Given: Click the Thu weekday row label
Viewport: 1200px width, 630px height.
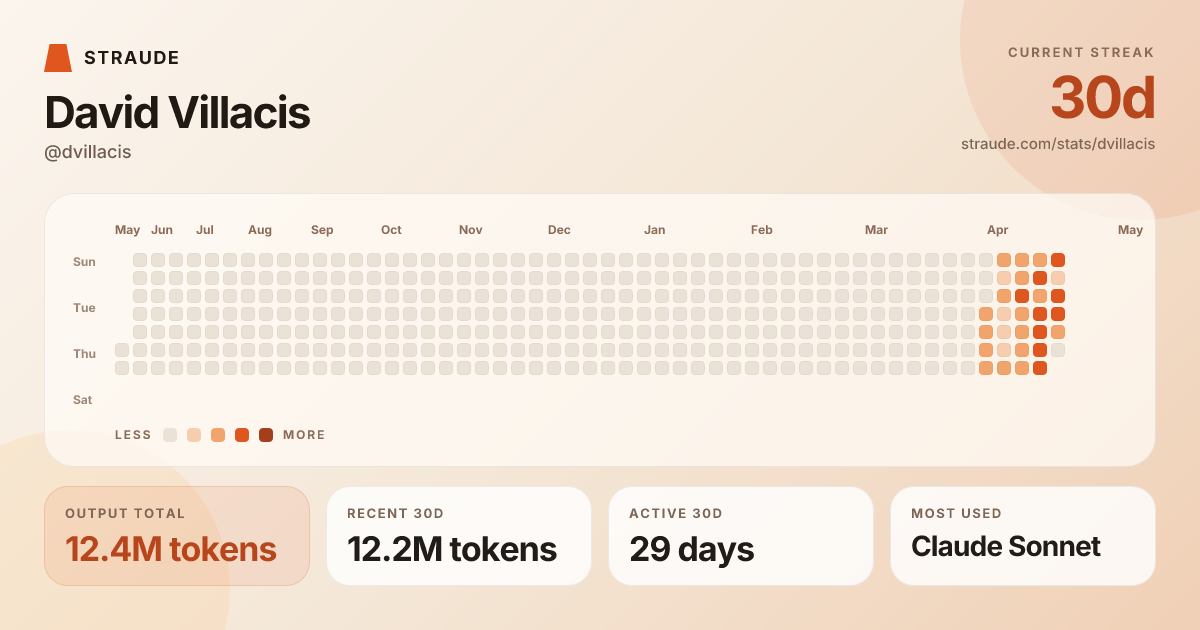Looking at the screenshot, I should (x=84, y=354).
